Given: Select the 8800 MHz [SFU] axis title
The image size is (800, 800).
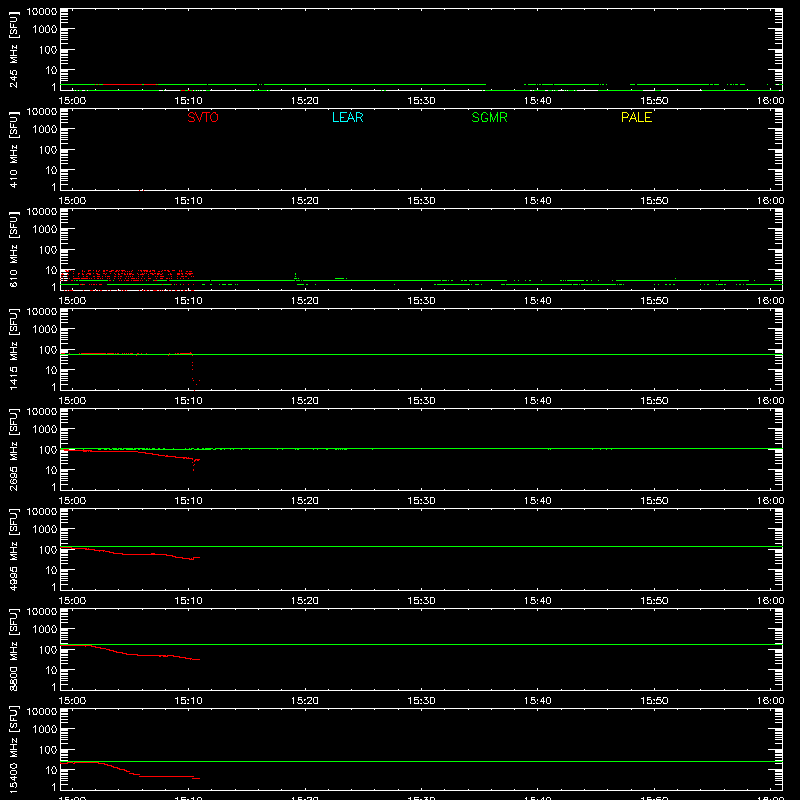Looking at the screenshot, I should coord(14,649).
